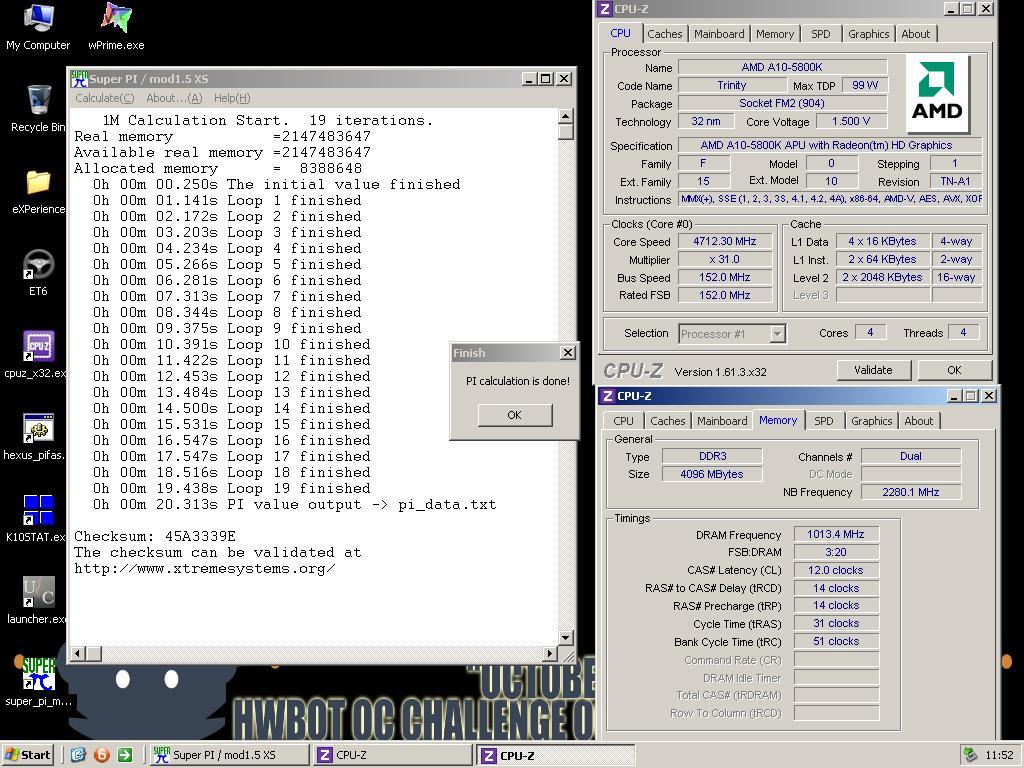The image size is (1024, 768).
Task: Switch to Super PI taskbar button
Action: 229,755
